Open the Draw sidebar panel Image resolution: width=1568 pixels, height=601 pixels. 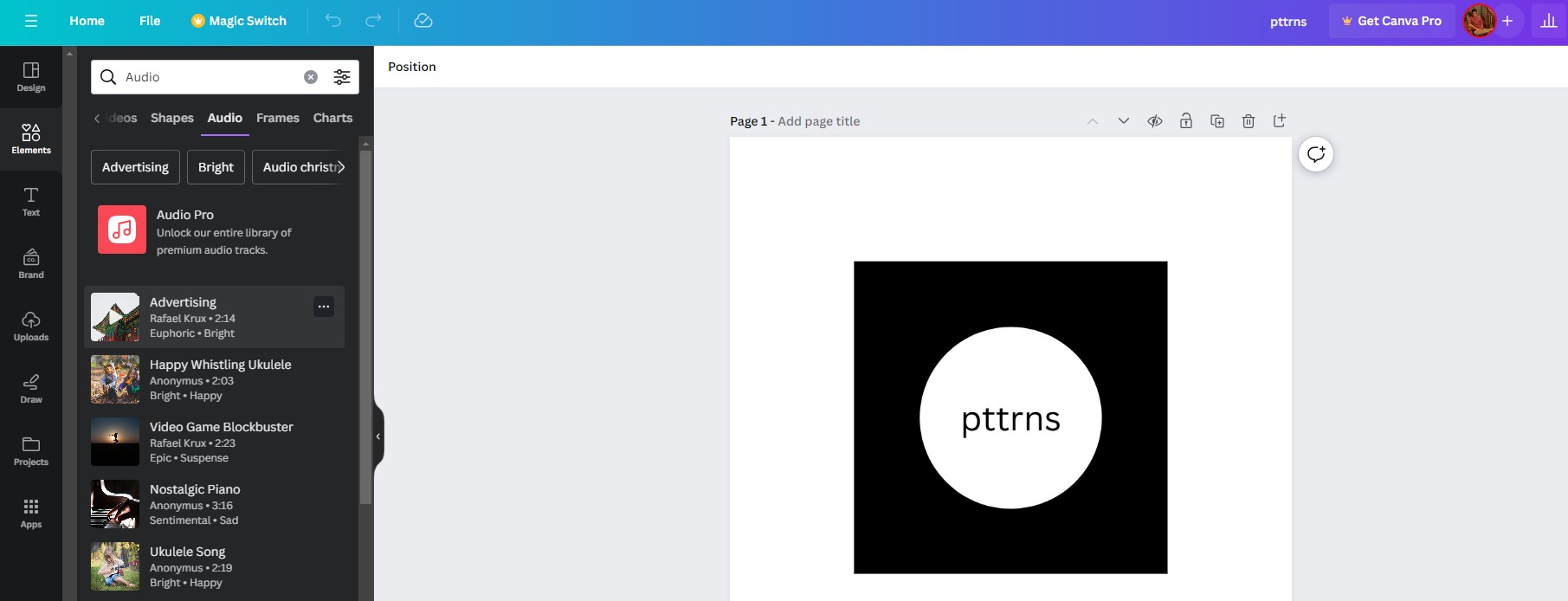click(31, 389)
